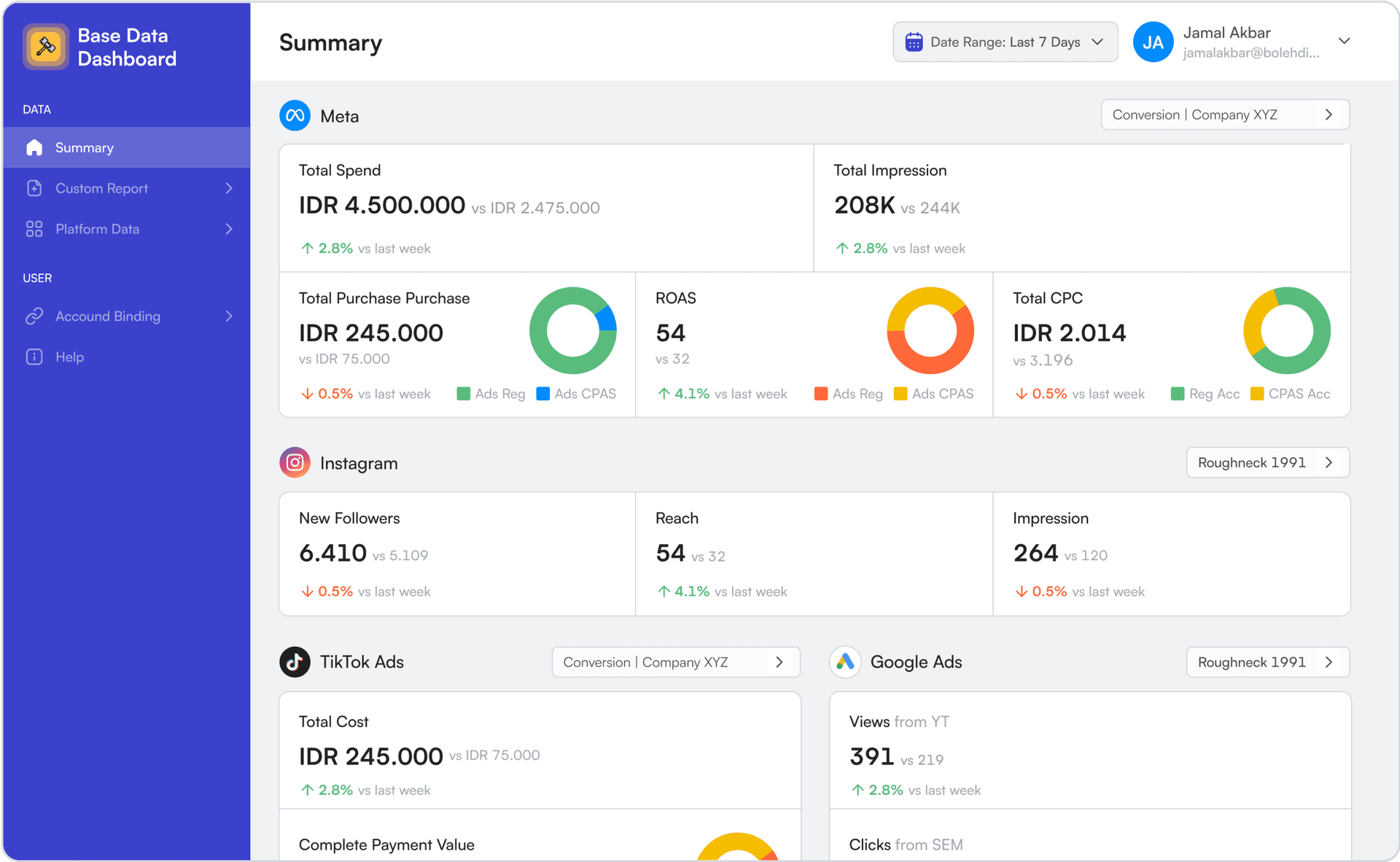This screenshot has width=1400, height=862.
Task: Click the IDR 4.500.000 Total Spend value
Action: (x=382, y=205)
